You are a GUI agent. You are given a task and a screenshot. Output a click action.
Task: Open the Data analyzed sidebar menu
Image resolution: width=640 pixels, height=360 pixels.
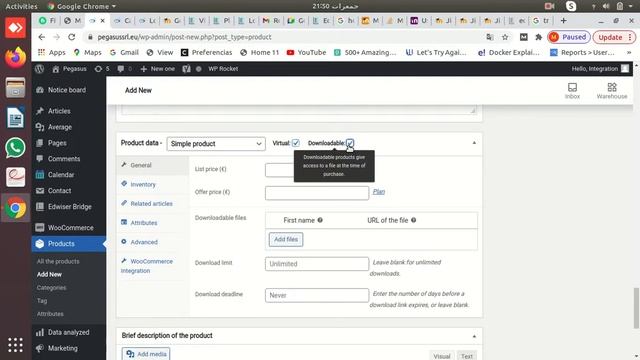[x=69, y=332]
